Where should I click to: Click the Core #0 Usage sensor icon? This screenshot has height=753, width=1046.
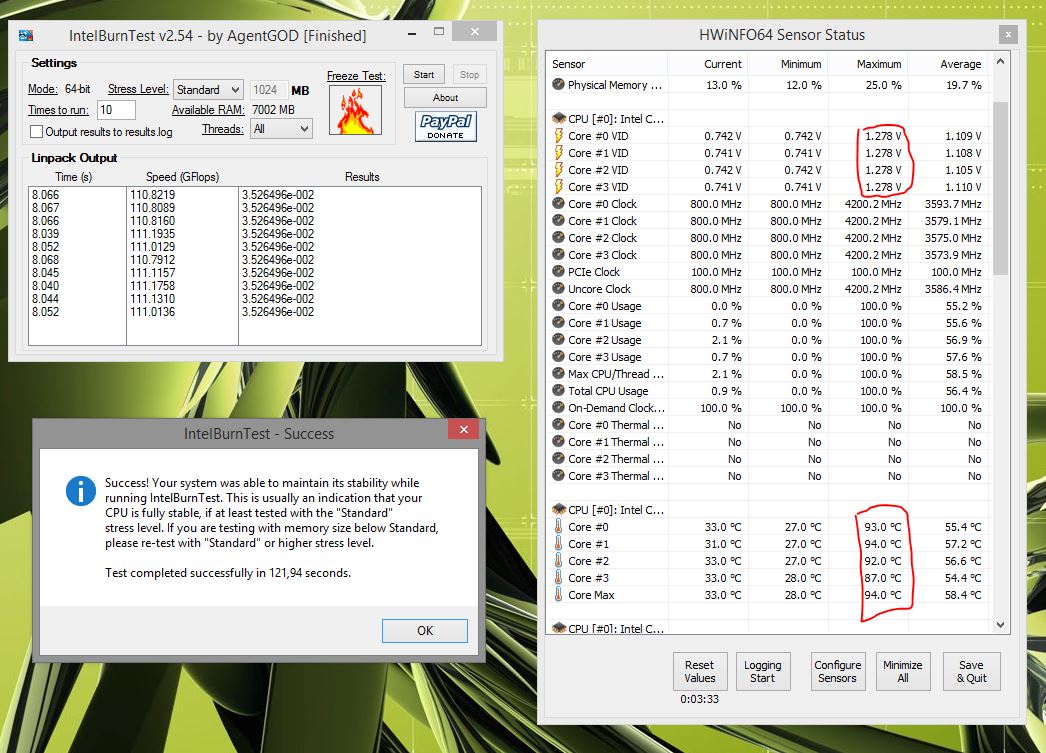[x=558, y=305]
